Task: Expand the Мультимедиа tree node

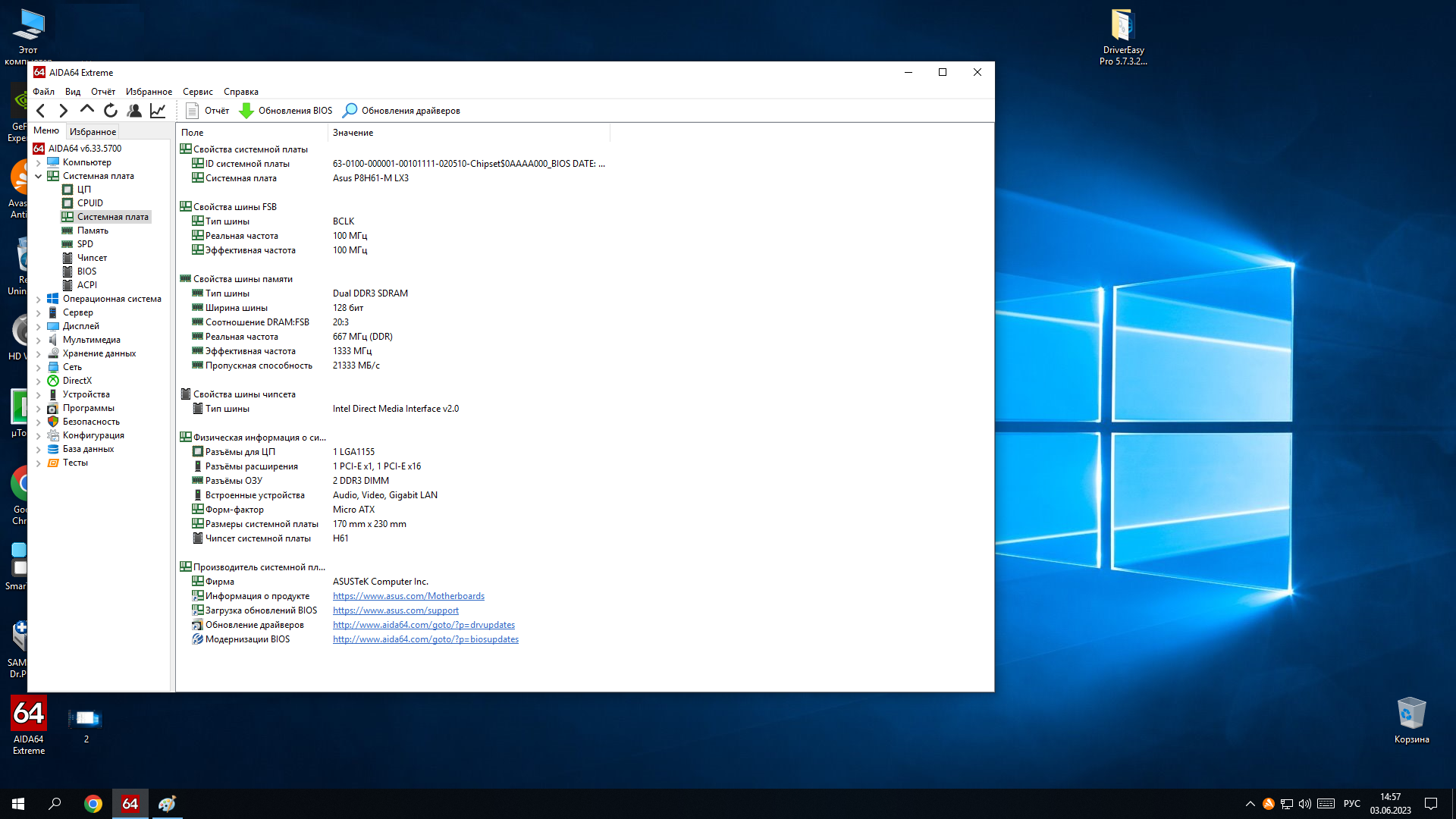Action: (39, 340)
